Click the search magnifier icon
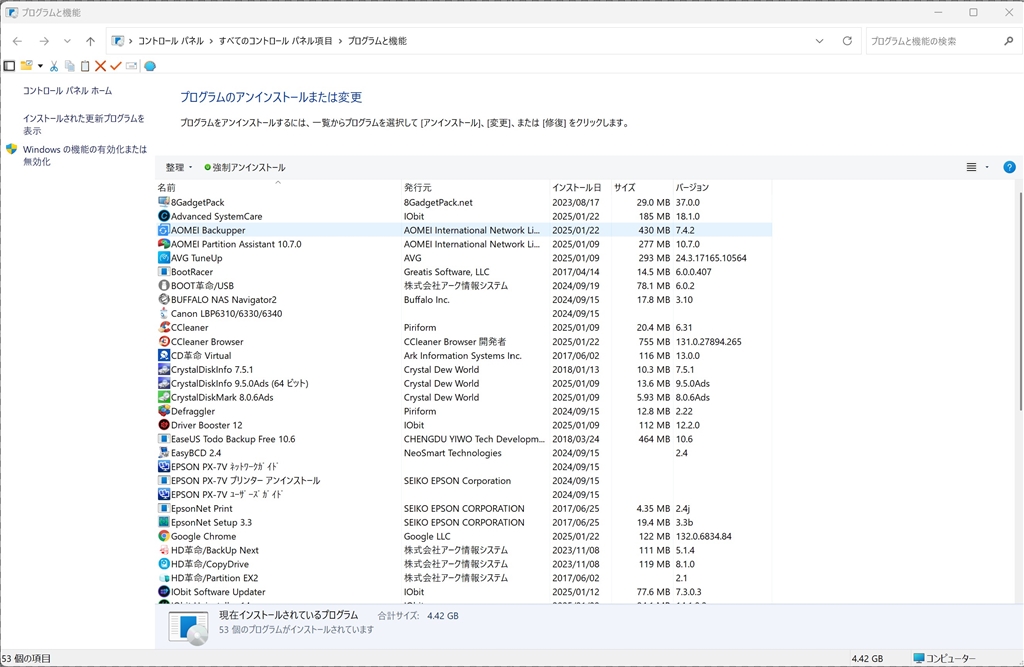 (x=1008, y=41)
